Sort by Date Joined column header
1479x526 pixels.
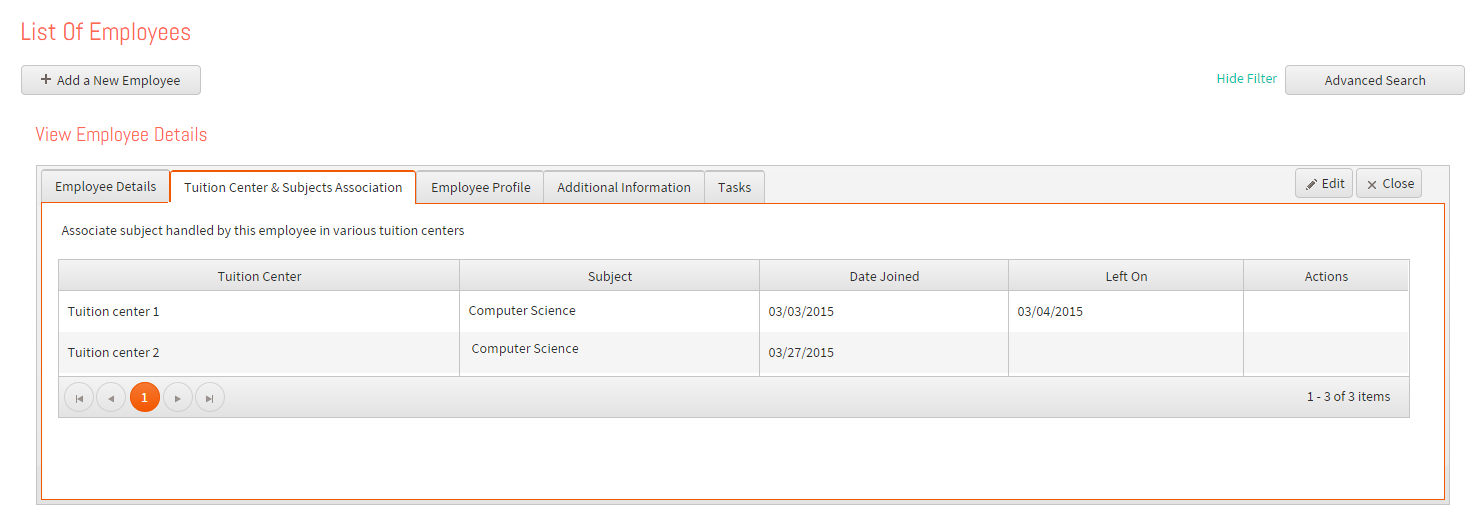(x=884, y=276)
